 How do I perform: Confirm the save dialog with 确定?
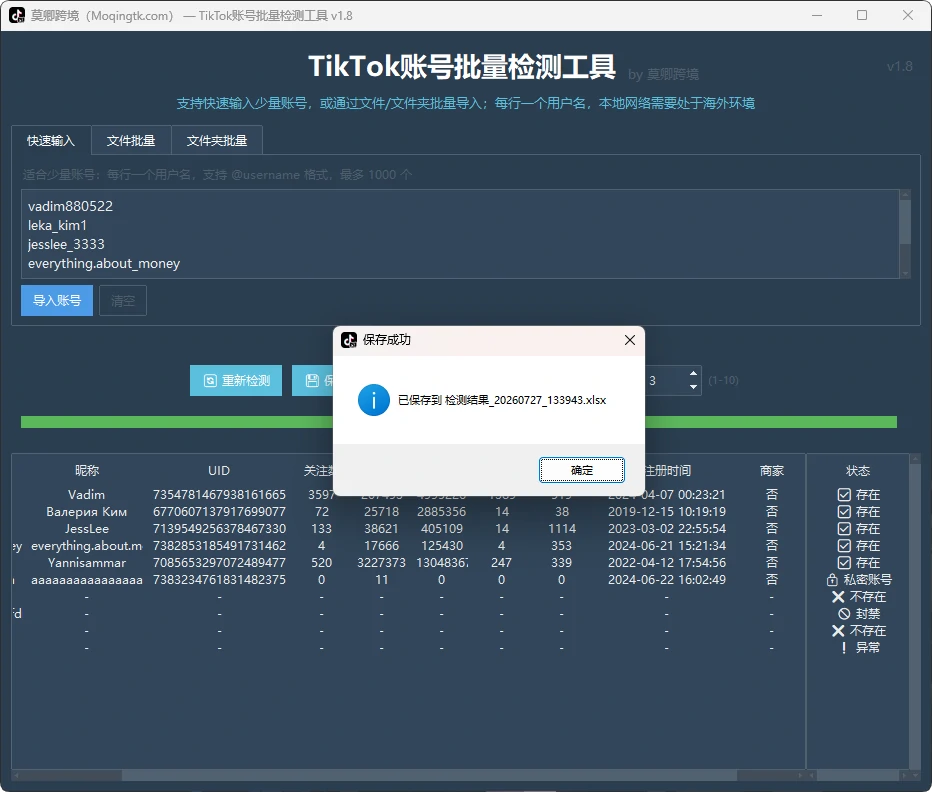click(x=581, y=470)
